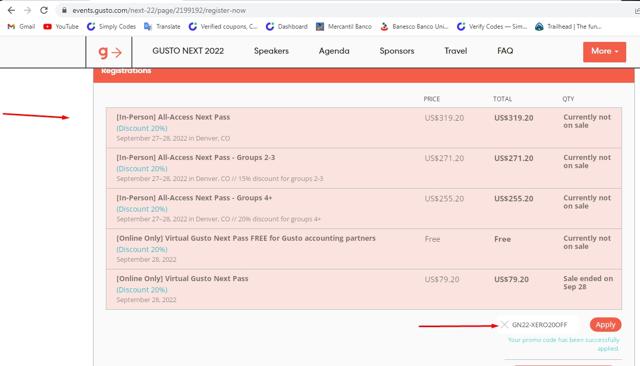This screenshot has width=640, height=366.
Task: Open the Banesco Banco bookmark
Action: click(x=414, y=27)
